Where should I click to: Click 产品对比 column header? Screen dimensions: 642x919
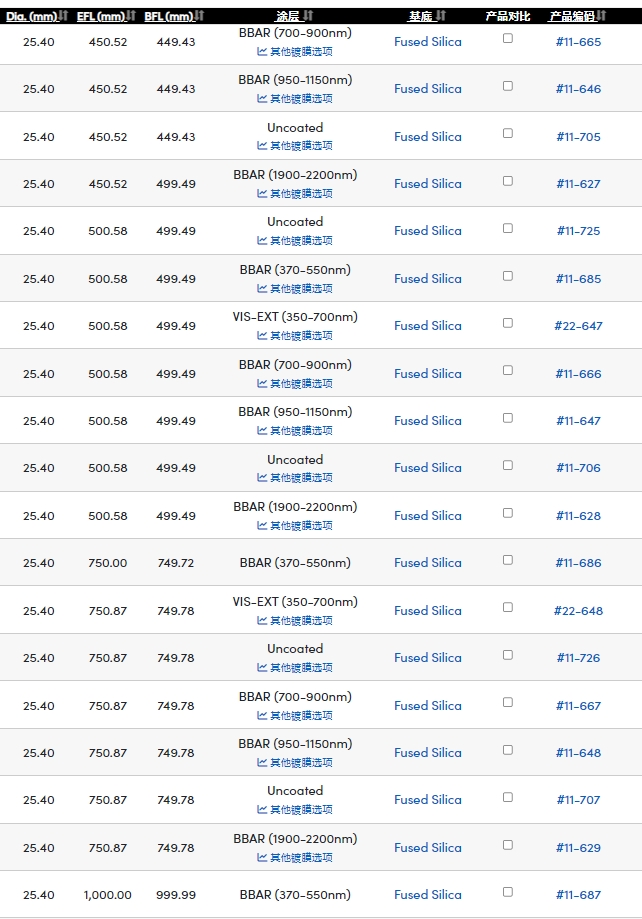click(508, 16)
